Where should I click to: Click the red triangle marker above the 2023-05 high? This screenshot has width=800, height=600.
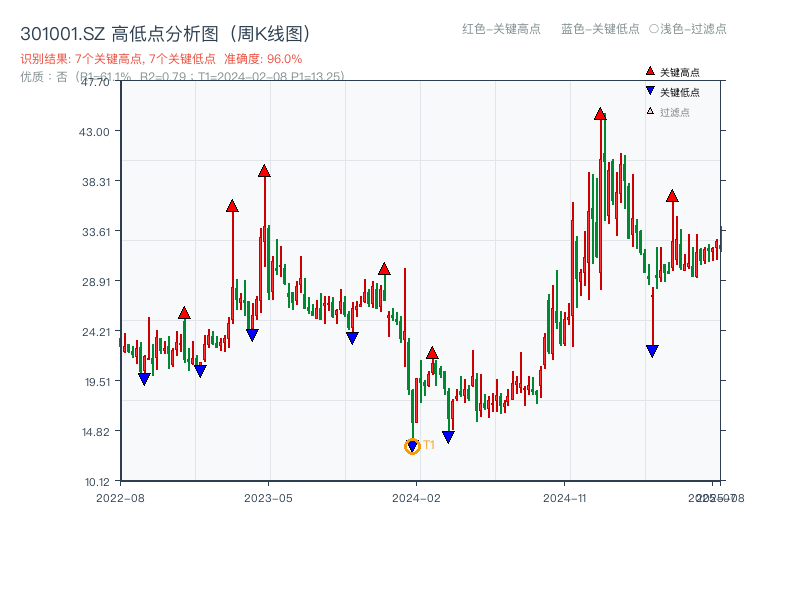click(x=263, y=172)
